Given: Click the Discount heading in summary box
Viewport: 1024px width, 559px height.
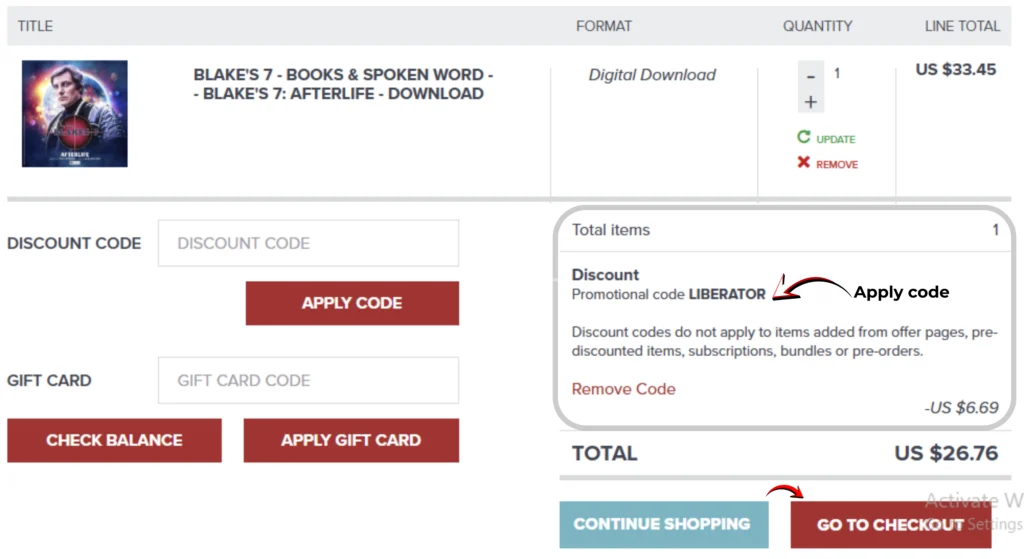Looking at the screenshot, I should click(605, 275).
